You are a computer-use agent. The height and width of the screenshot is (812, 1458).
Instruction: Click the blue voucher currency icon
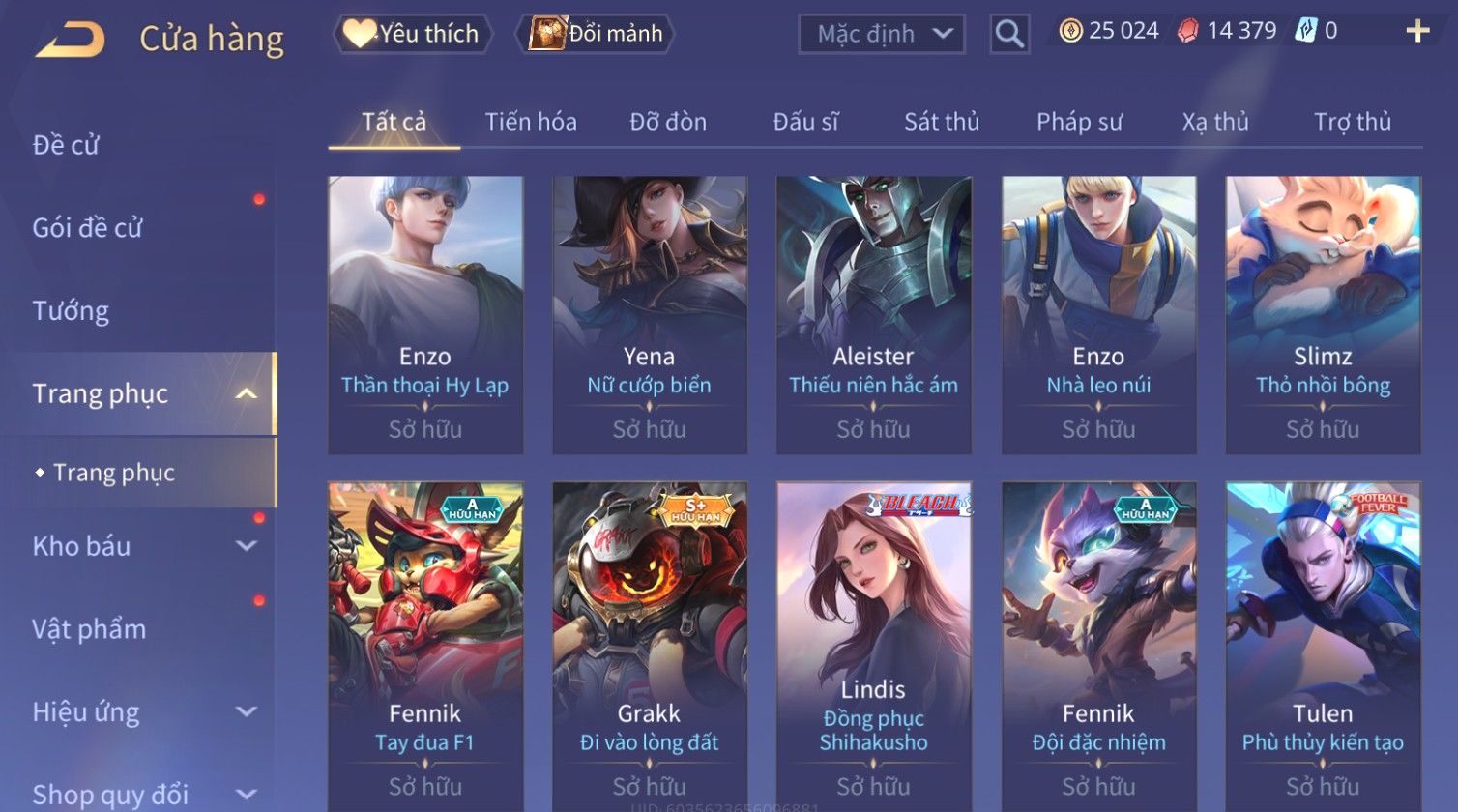[x=1306, y=31]
